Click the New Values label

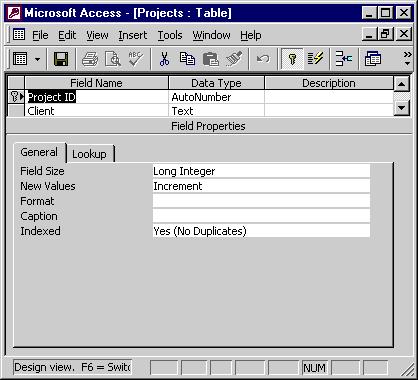tap(48, 186)
